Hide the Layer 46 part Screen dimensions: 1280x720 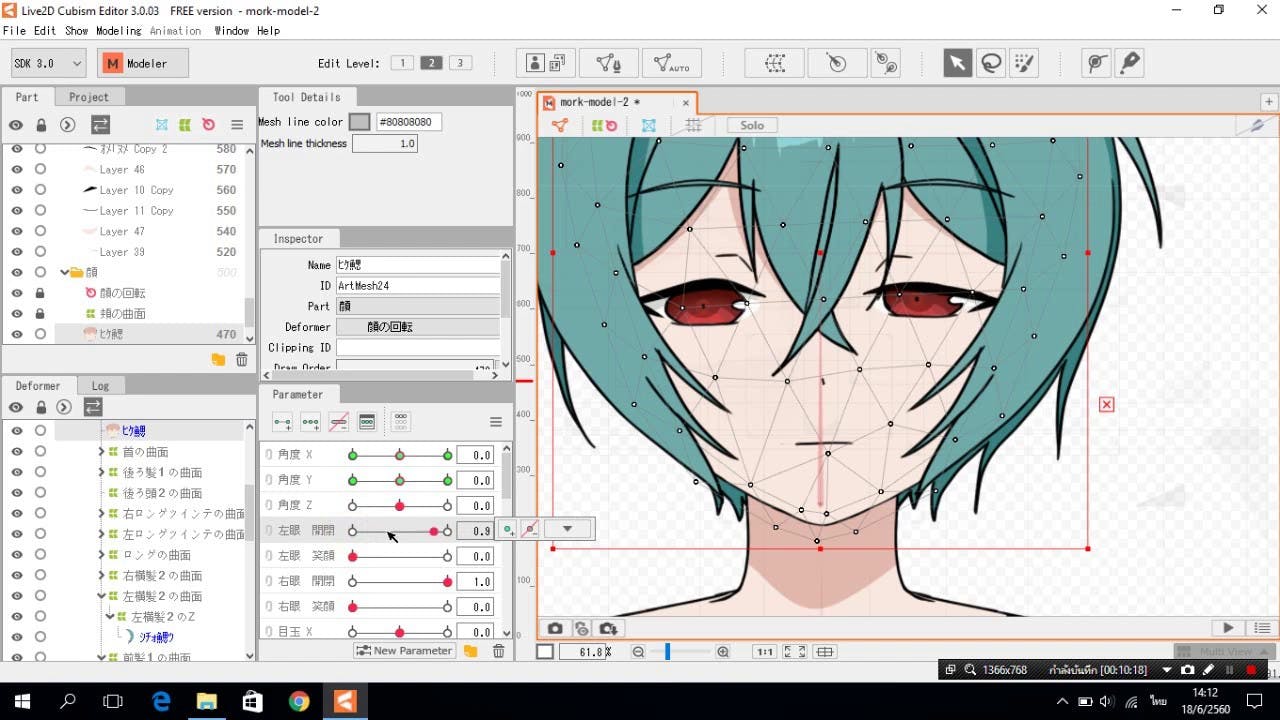[x=16, y=170]
